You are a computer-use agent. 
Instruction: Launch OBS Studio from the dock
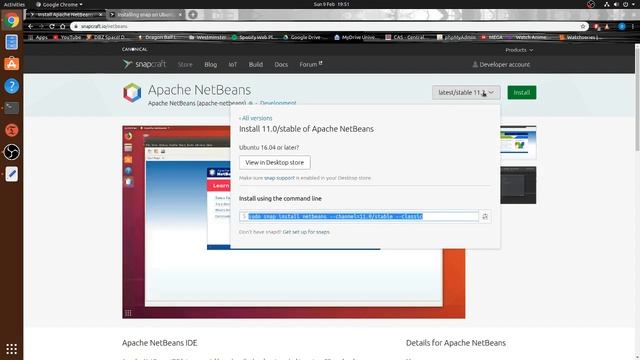(x=11, y=152)
